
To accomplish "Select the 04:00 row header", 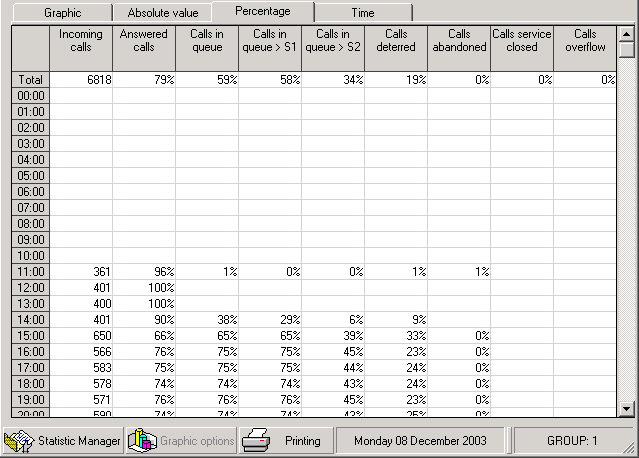I will 31,160.
